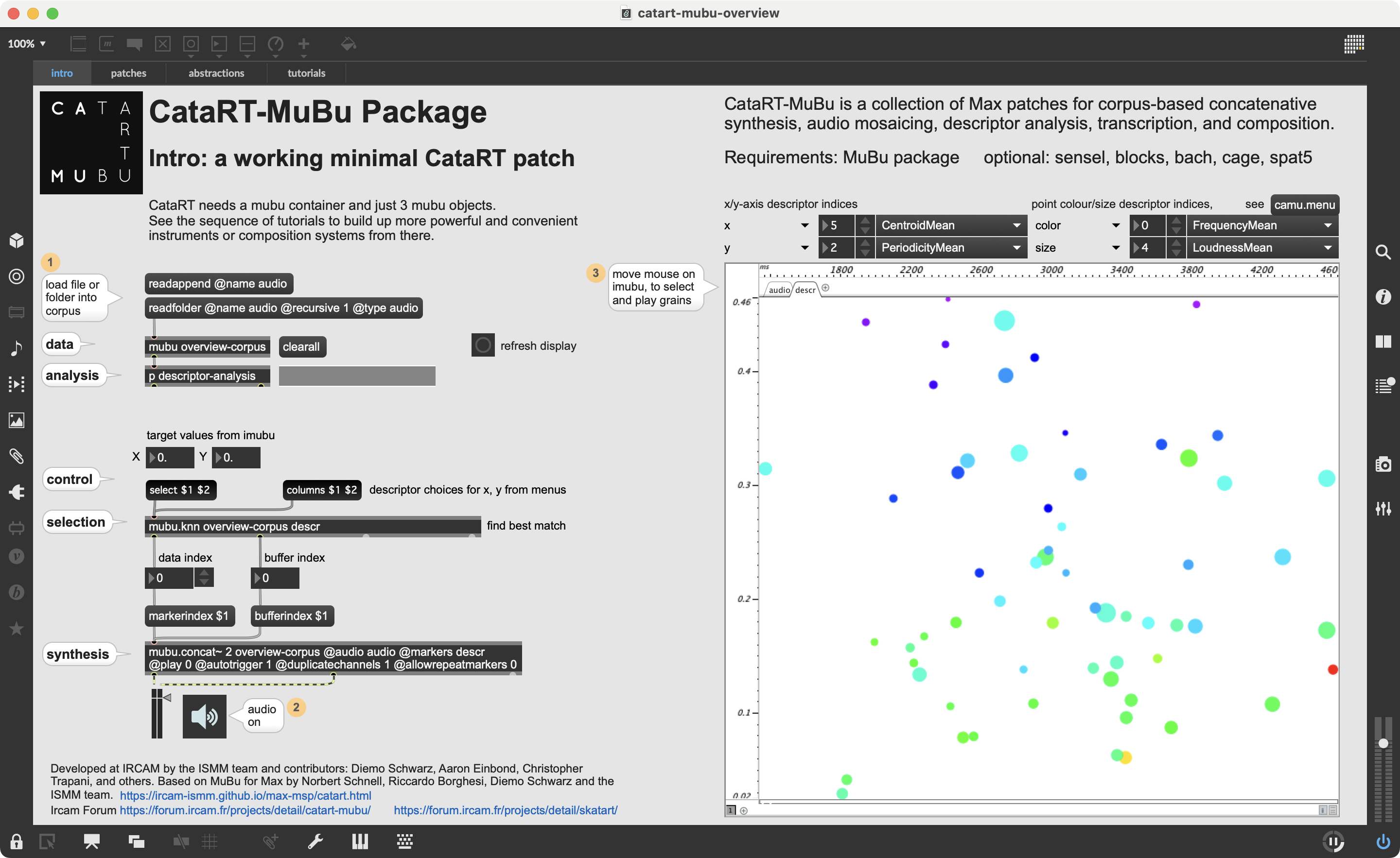1400x858 pixels.
Task: Open the plug-ins sidebar icon
Action: (x=17, y=492)
